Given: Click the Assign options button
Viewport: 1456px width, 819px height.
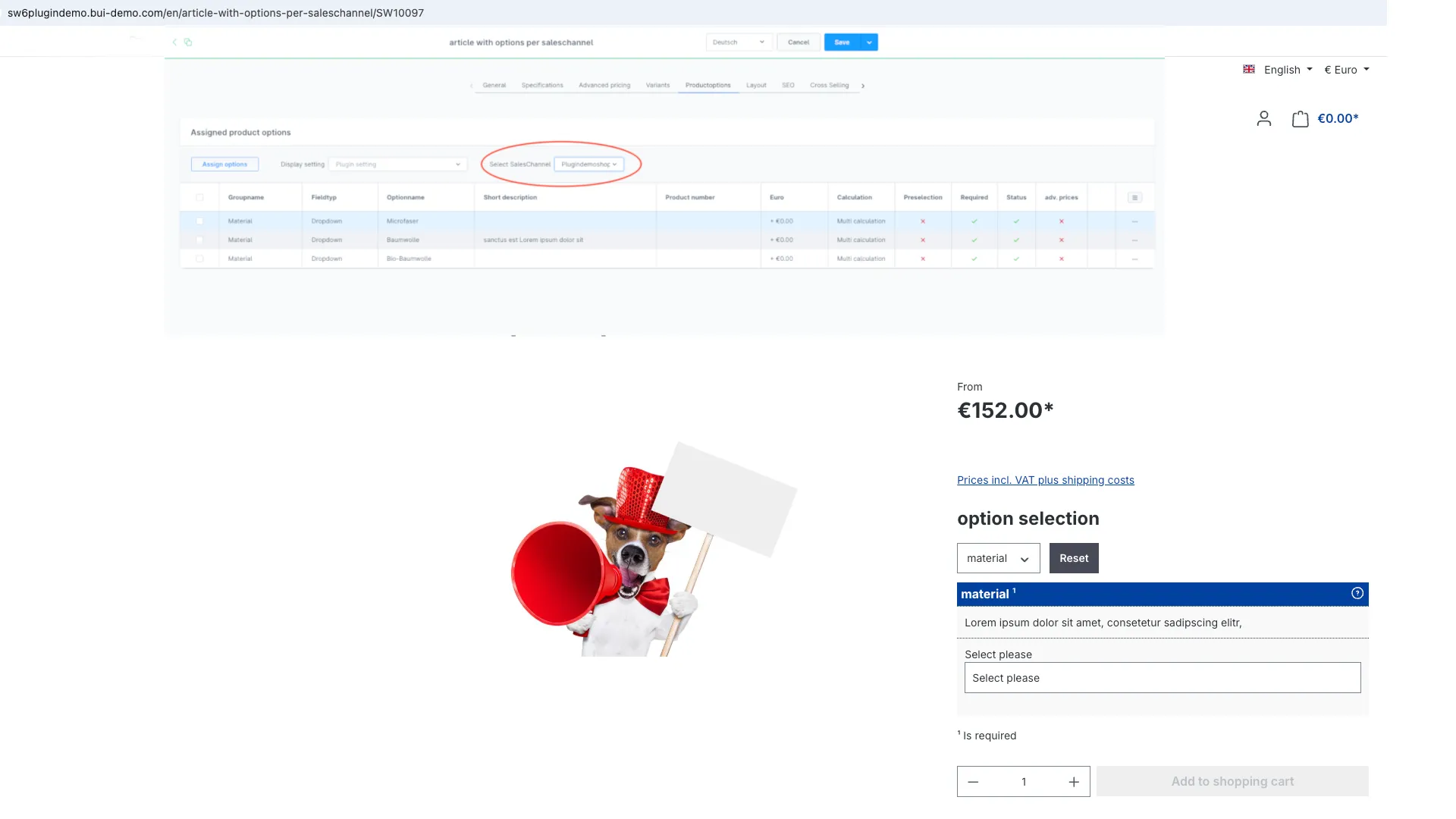Looking at the screenshot, I should coord(224,164).
